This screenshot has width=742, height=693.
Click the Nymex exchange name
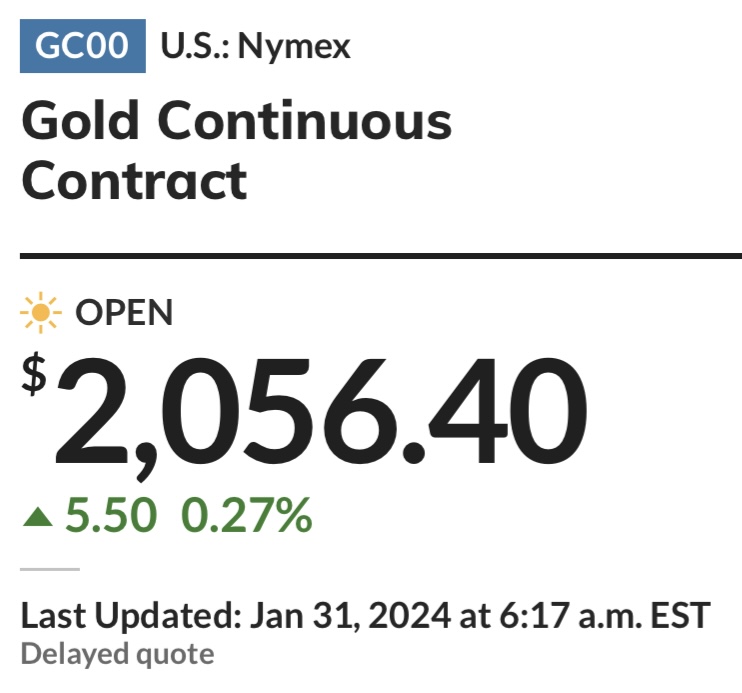tap(294, 47)
